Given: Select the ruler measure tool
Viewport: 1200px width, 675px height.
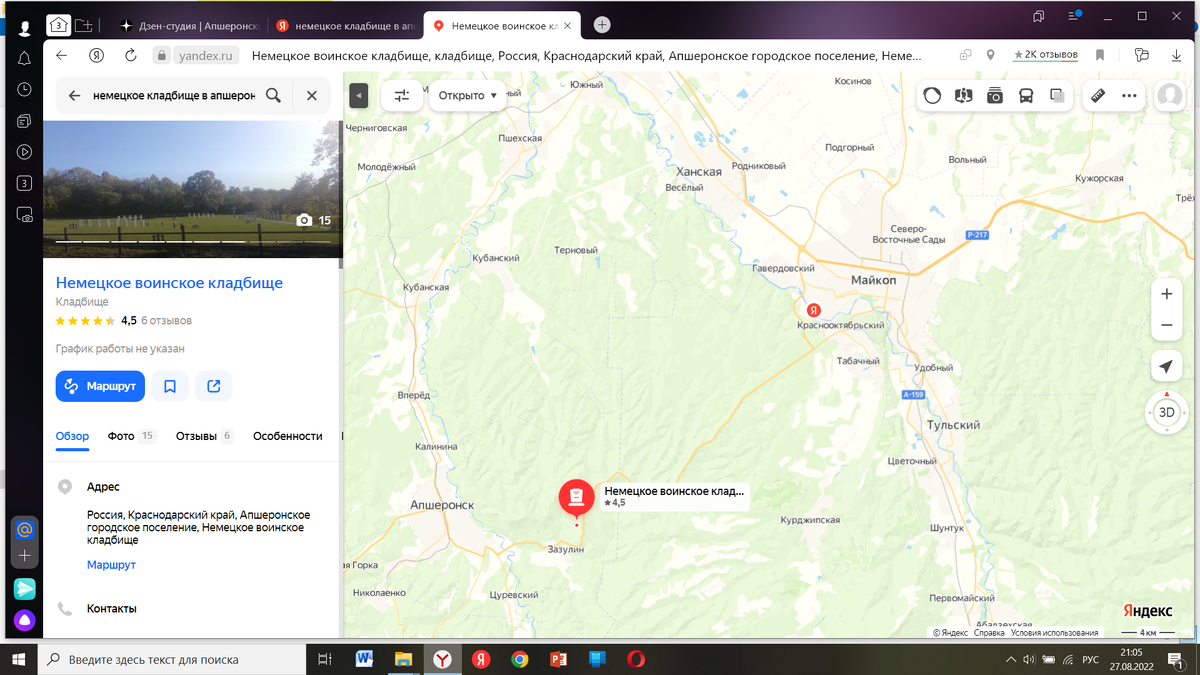Looking at the screenshot, I should [x=1097, y=96].
